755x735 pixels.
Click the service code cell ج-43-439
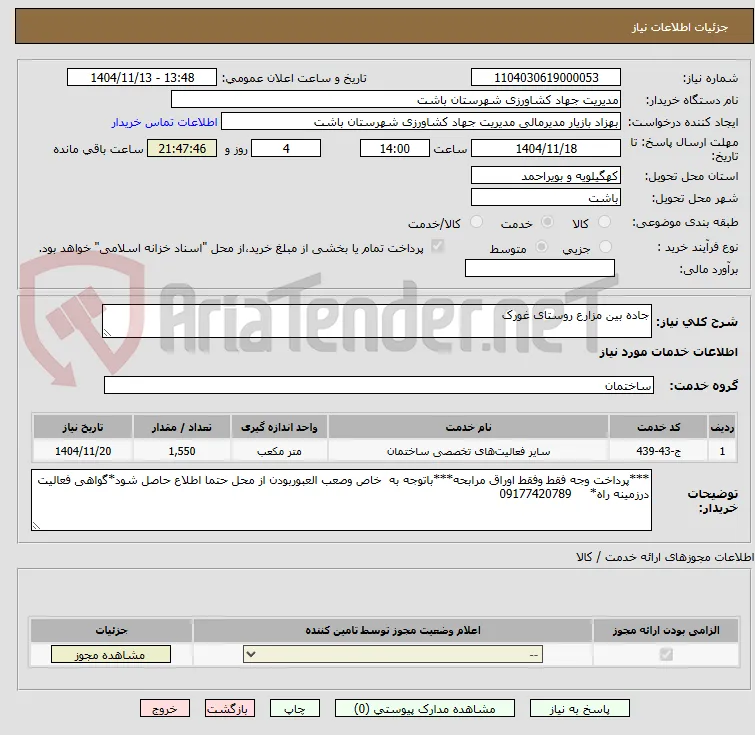[658, 451]
